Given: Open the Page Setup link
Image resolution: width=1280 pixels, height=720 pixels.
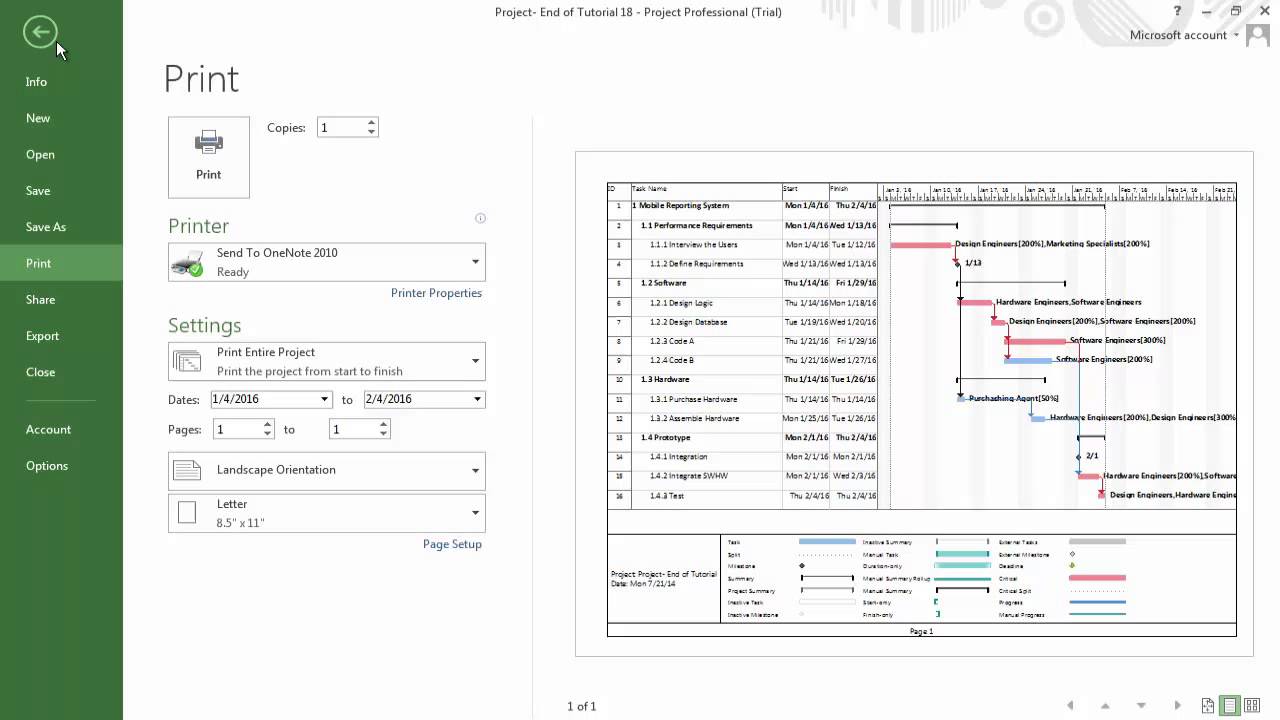Looking at the screenshot, I should 452,544.
